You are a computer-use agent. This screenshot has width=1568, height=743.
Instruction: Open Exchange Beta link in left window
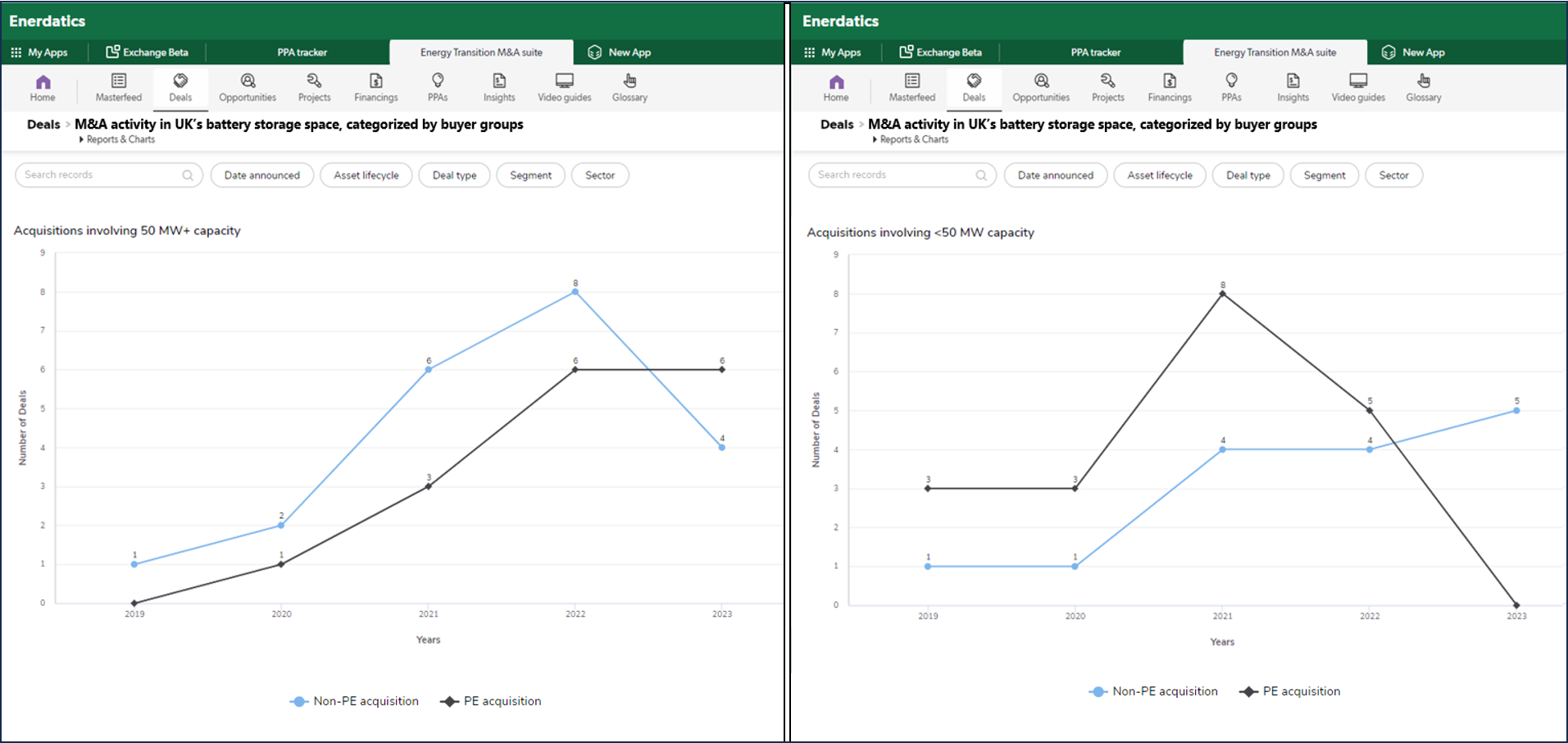(148, 52)
